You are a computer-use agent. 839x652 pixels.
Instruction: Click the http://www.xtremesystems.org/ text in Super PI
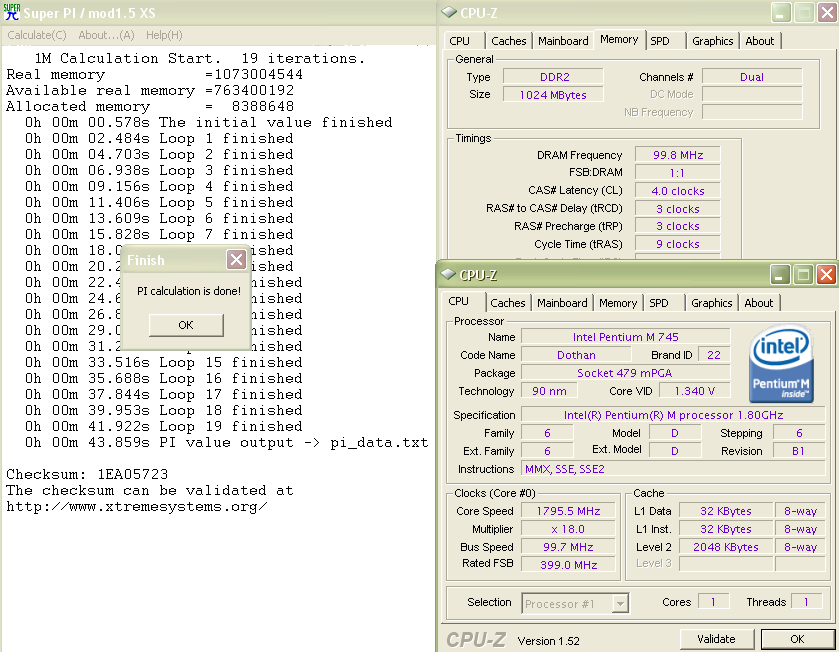[x=137, y=507]
